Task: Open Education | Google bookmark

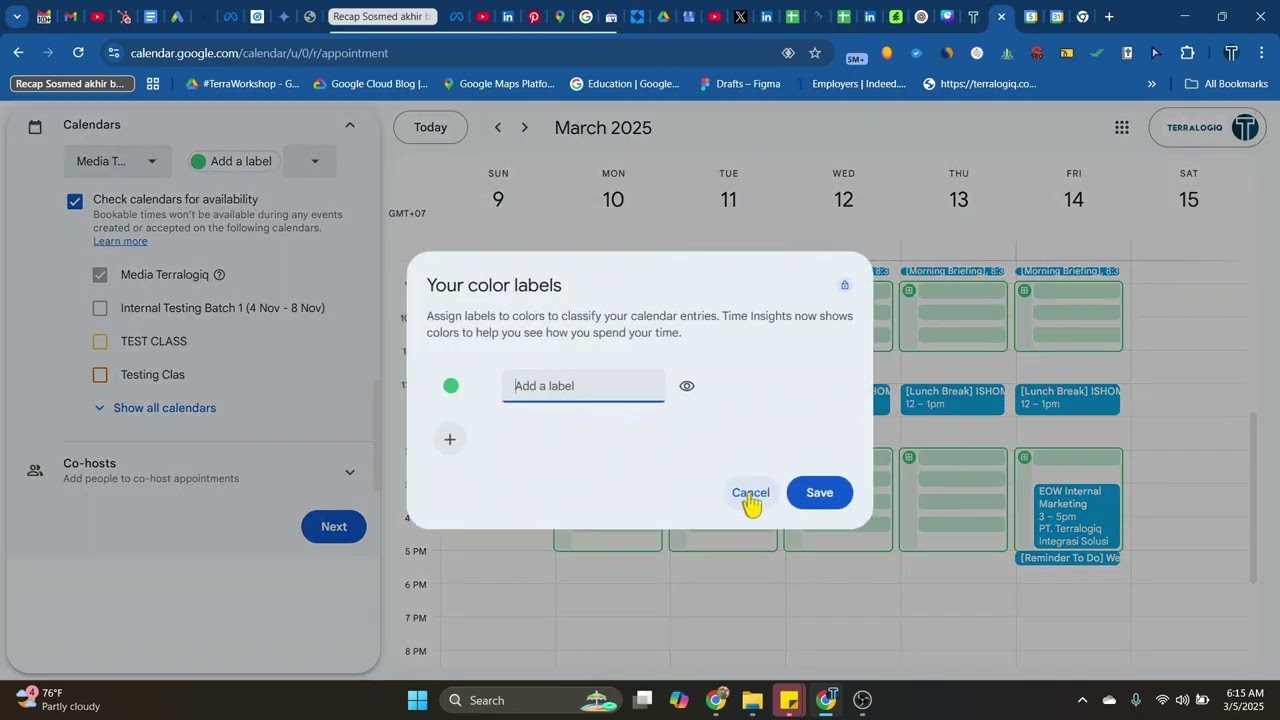Action: point(625,84)
